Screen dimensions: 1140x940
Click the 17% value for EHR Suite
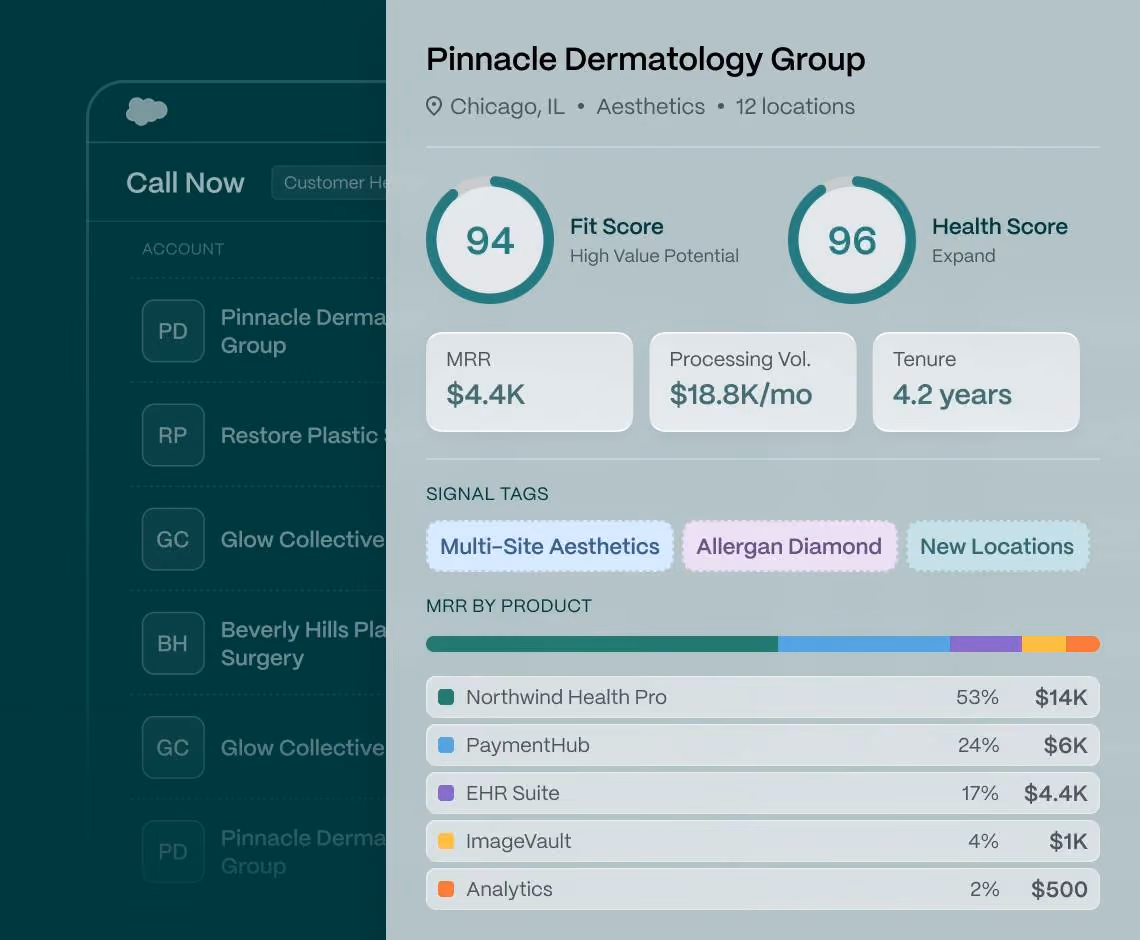pos(980,793)
